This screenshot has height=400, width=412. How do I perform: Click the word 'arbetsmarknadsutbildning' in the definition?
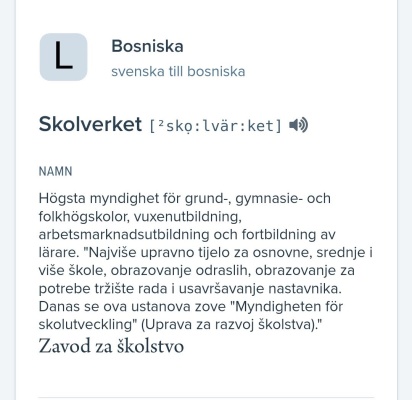point(124,235)
